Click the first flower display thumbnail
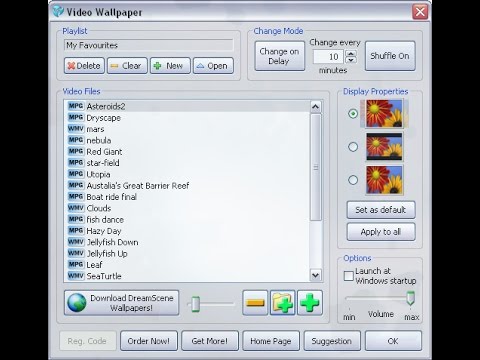This screenshot has width=480, height=360. [x=384, y=114]
